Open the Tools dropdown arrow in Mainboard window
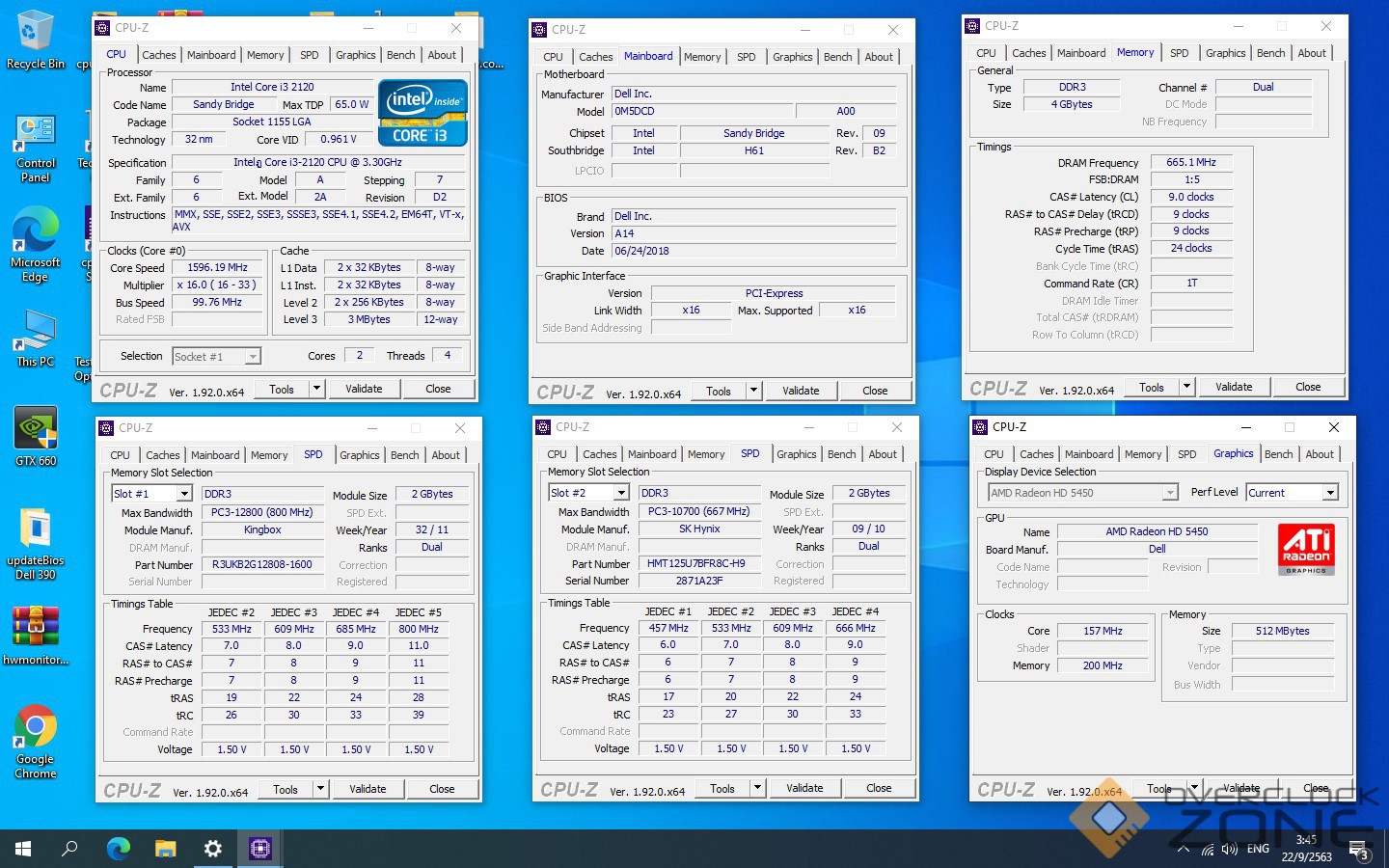This screenshot has width=1389, height=868. click(x=753, y=392)
